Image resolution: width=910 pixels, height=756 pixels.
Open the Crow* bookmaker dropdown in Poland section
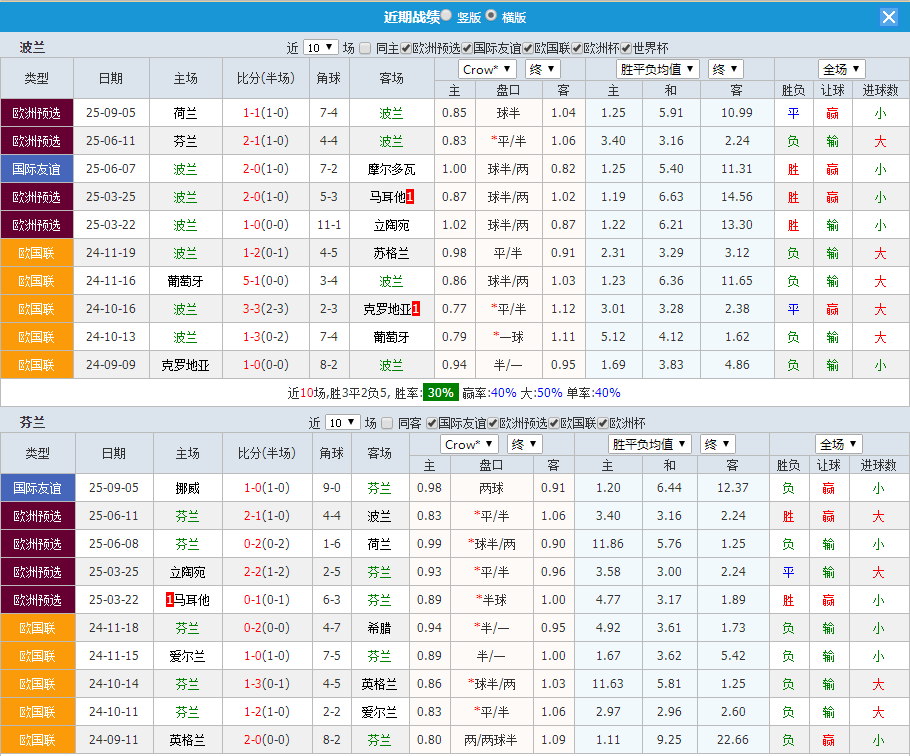[486, 69]
